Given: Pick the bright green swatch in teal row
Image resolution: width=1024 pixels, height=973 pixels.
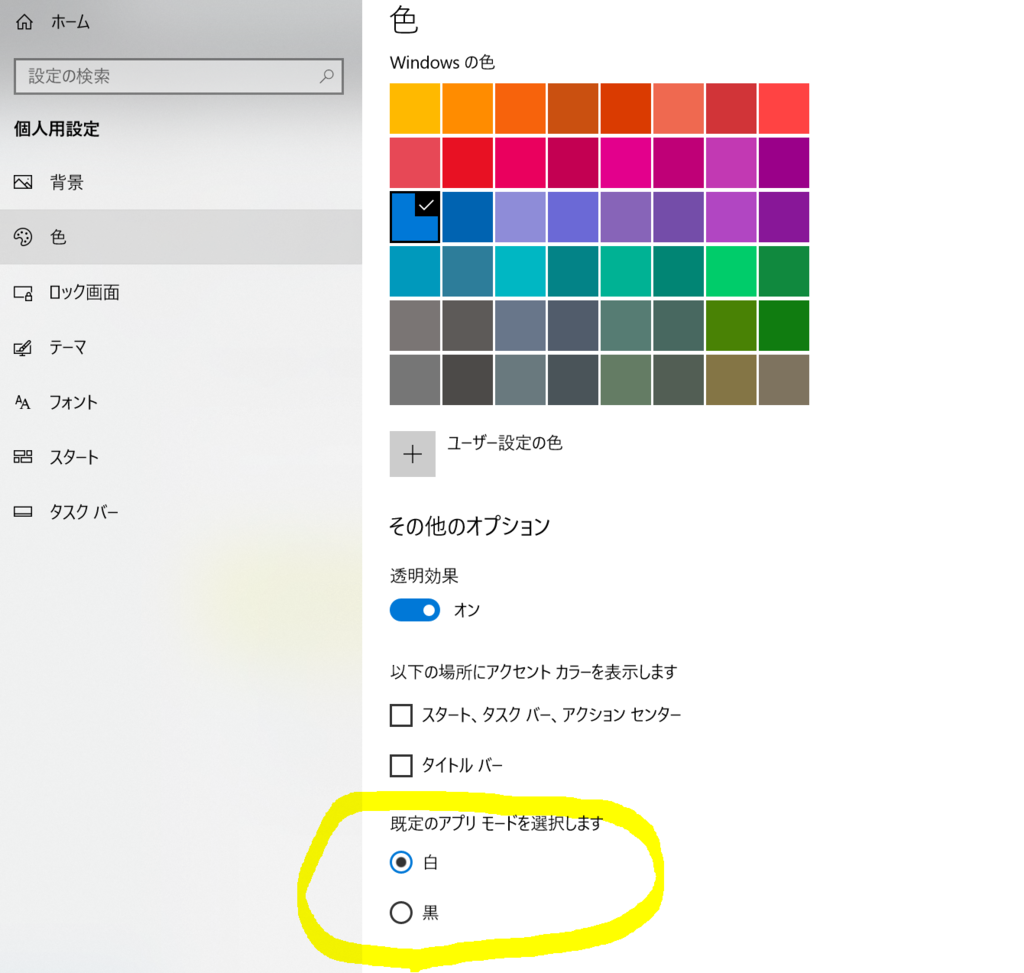Looking at the screenshot, I should coord(731,271).
